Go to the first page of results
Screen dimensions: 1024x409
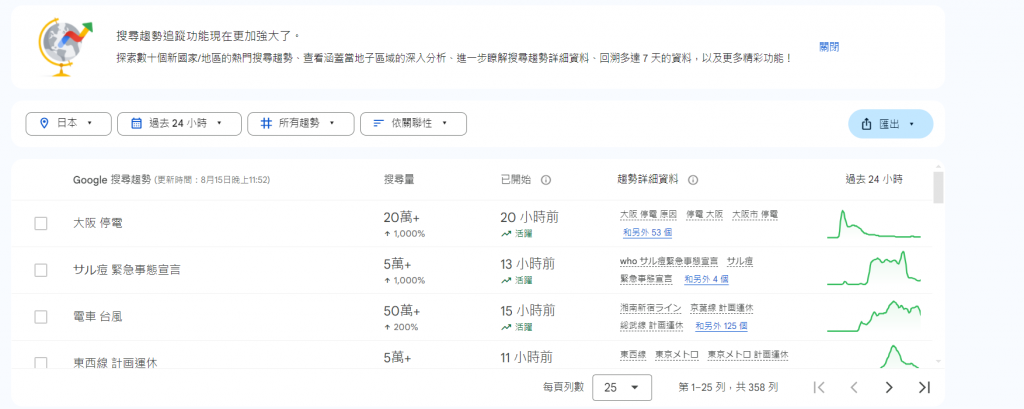click(819, 387)
